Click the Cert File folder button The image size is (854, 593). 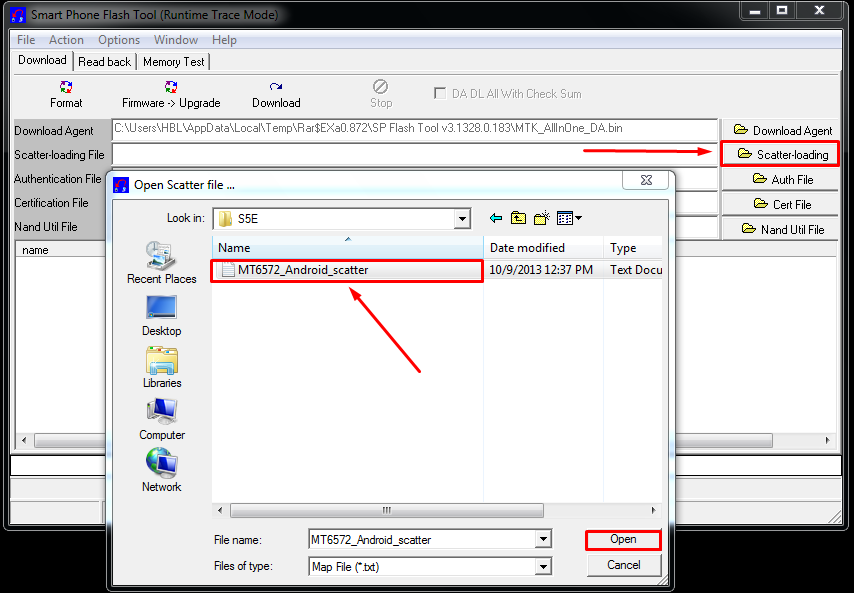pyautogui.click(x=782, y=204)
